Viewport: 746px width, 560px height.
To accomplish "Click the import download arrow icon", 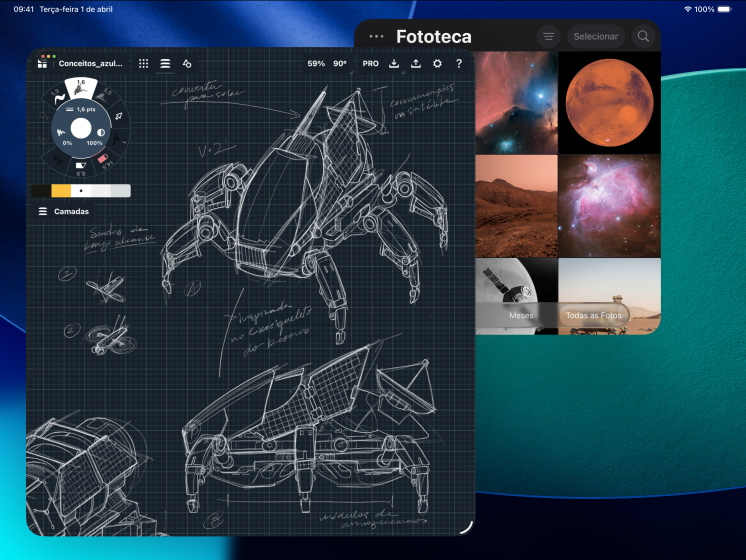I will click(x=394, y=63).
